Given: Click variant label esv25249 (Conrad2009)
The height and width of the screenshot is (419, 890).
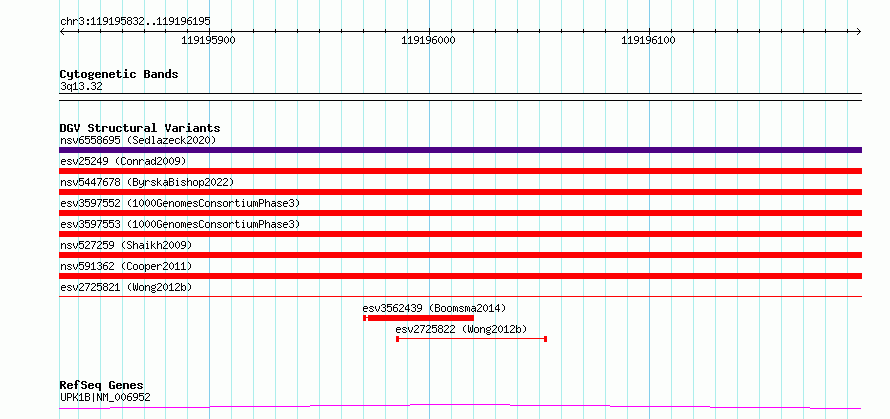Looking at the screenshot, I should [123, 161].
